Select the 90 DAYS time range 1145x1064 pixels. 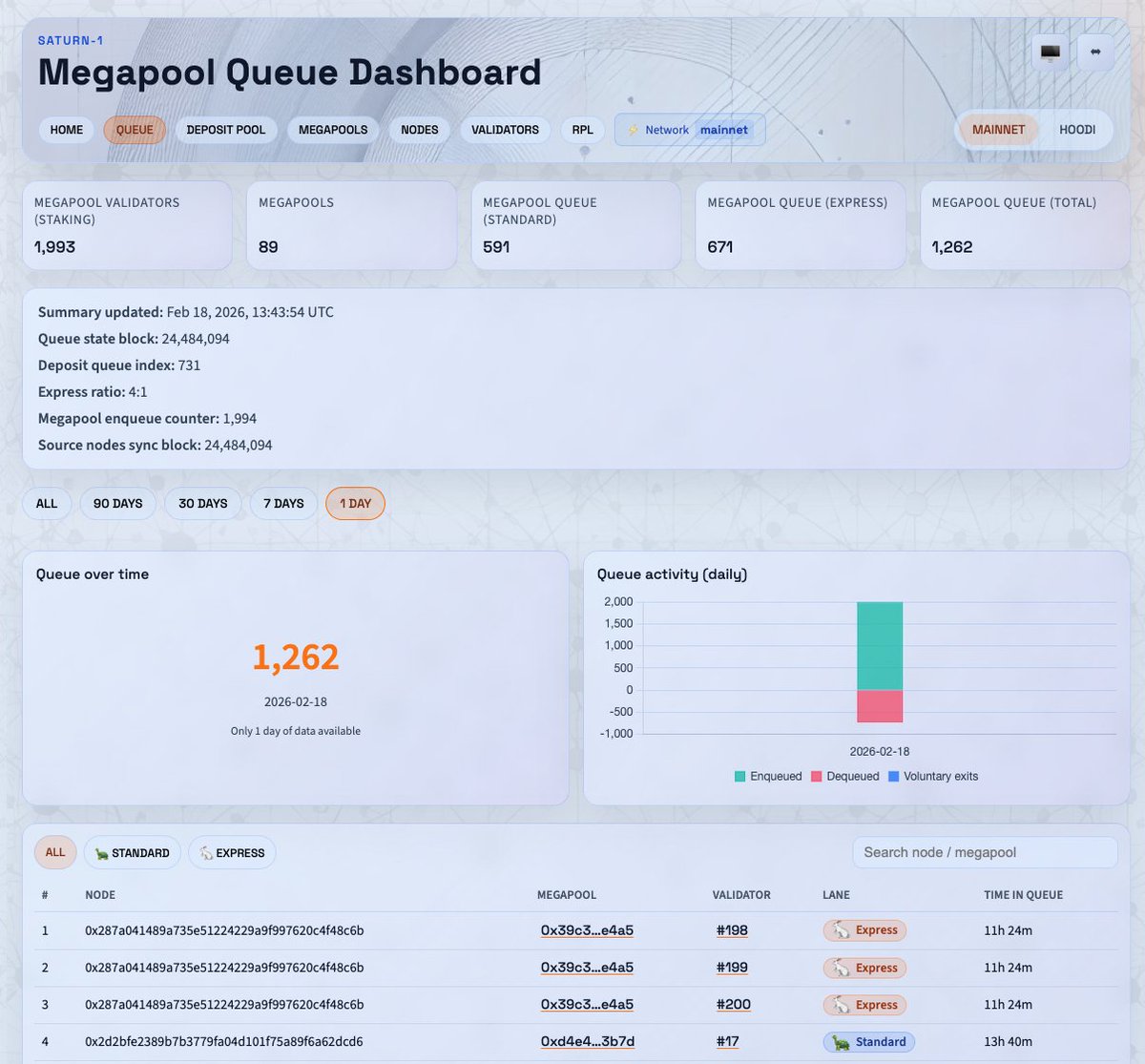pos(117,504)
